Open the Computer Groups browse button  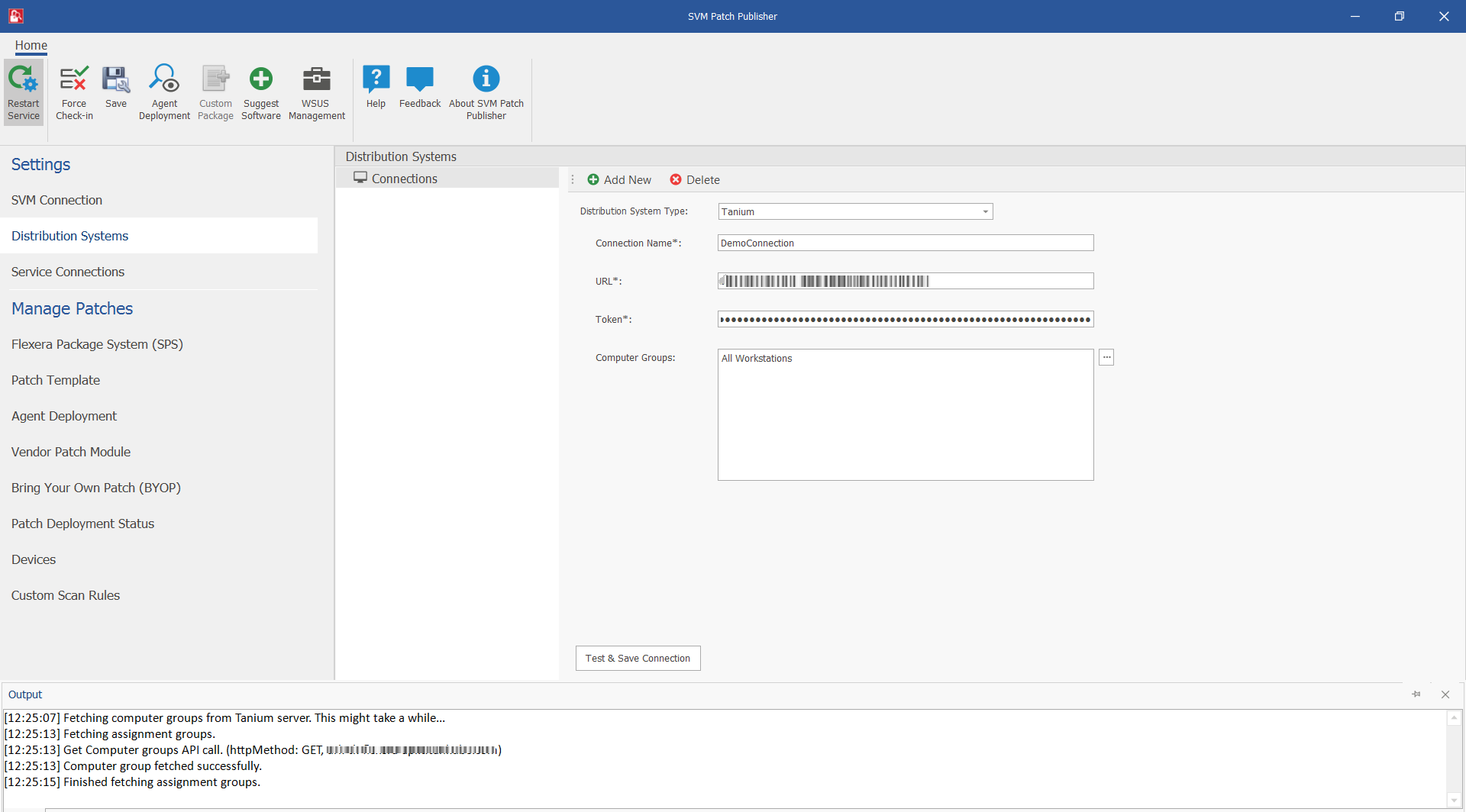[1106, 357]
